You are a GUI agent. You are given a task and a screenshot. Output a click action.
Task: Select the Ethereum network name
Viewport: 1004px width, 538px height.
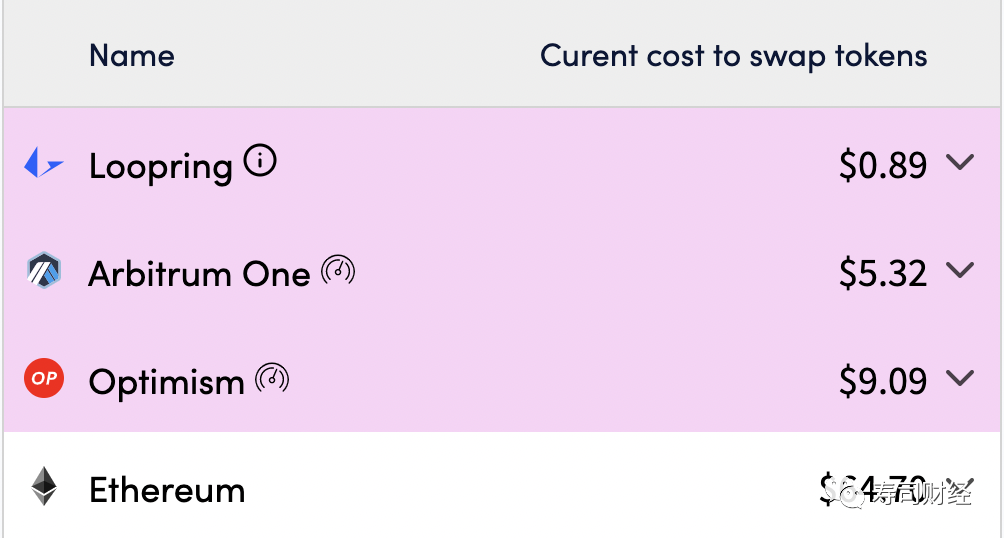[x=166, y=489]
